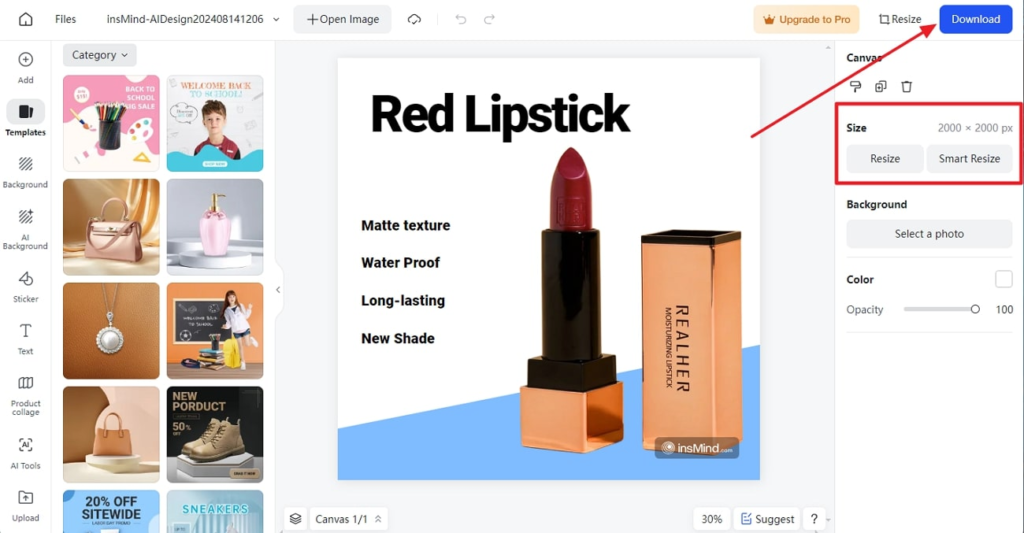Screen dimensions: 1024x533
Task: Click the Resize button under Size
Action: point(885,159)
